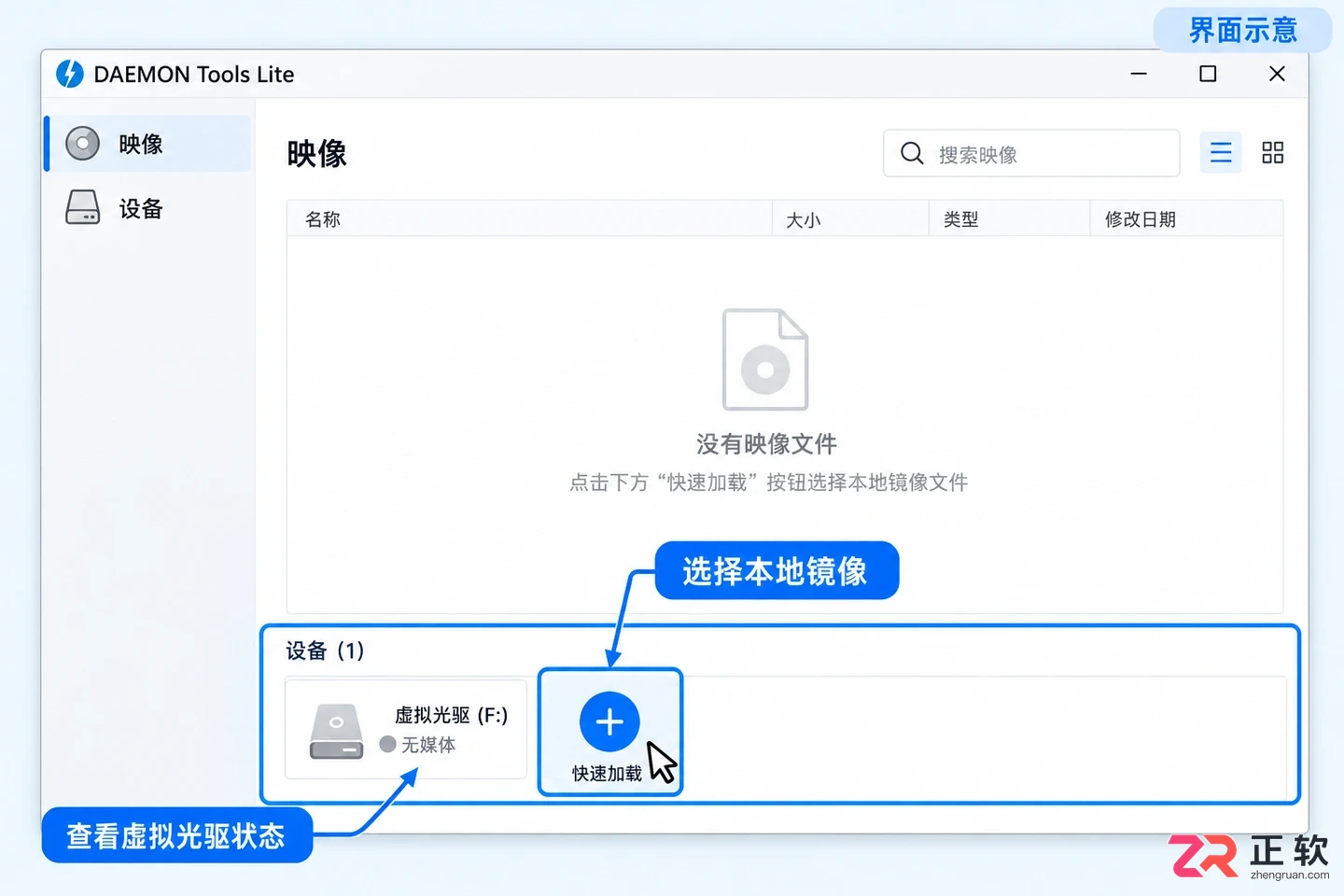Close the DAEMON Tools Lite window

click(1277, 74)
